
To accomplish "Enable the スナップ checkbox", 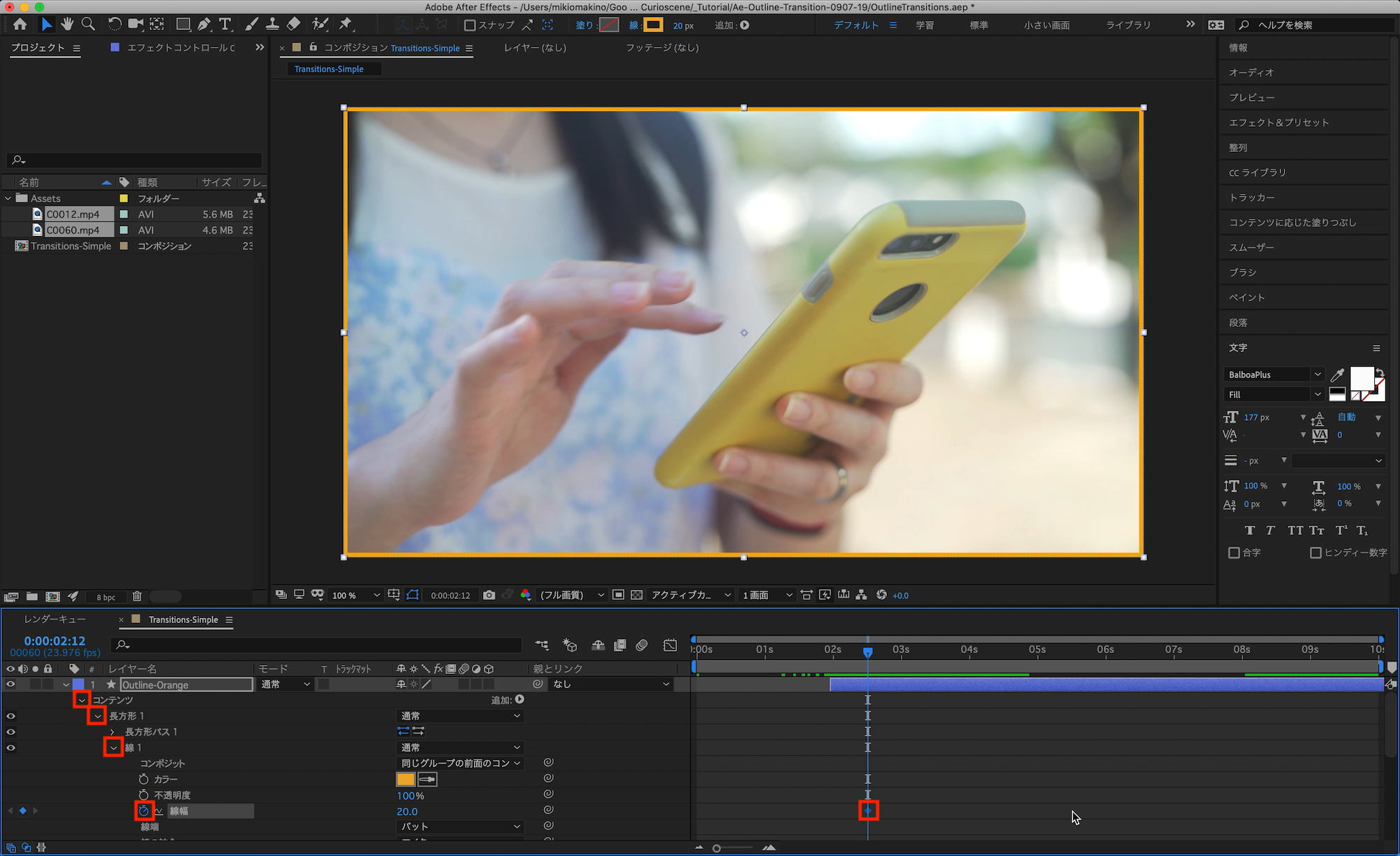I will click(x=470, y=25).
